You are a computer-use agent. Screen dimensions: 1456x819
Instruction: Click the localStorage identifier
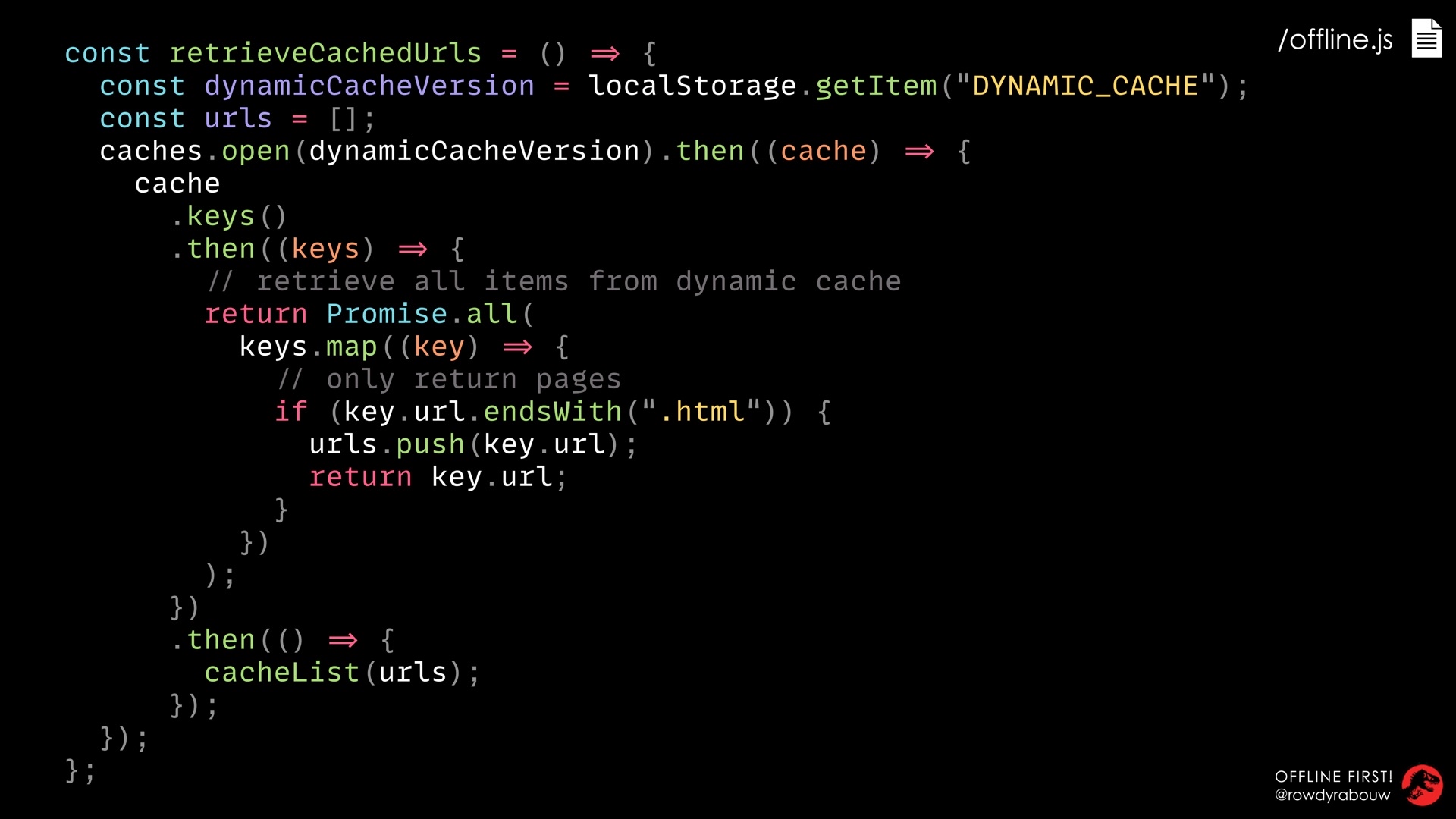(692, 86)
